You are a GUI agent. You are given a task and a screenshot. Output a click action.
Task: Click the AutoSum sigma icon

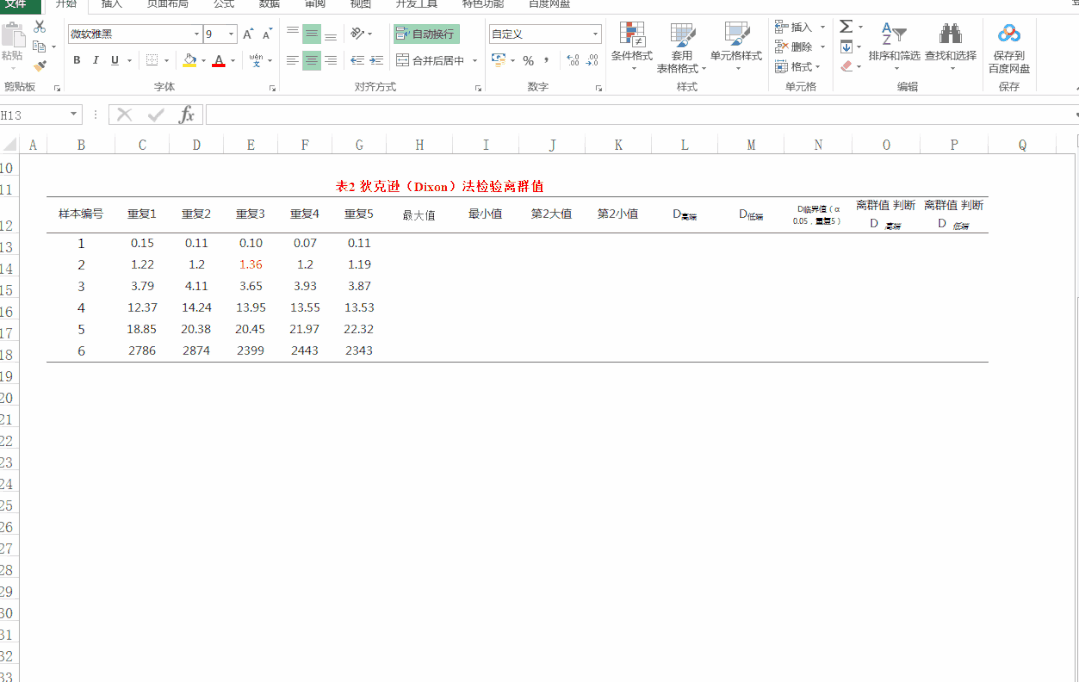846,27
